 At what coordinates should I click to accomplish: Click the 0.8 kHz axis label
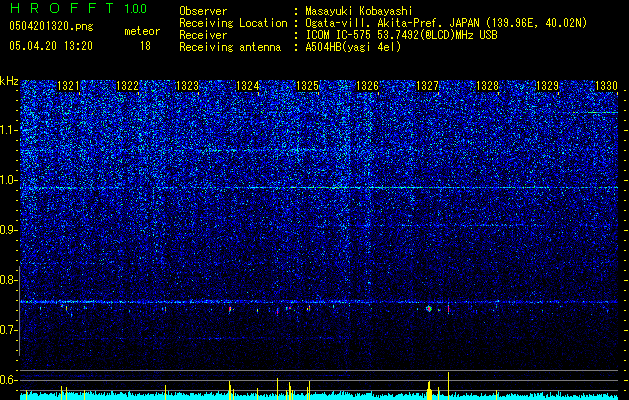coord(8,280)
